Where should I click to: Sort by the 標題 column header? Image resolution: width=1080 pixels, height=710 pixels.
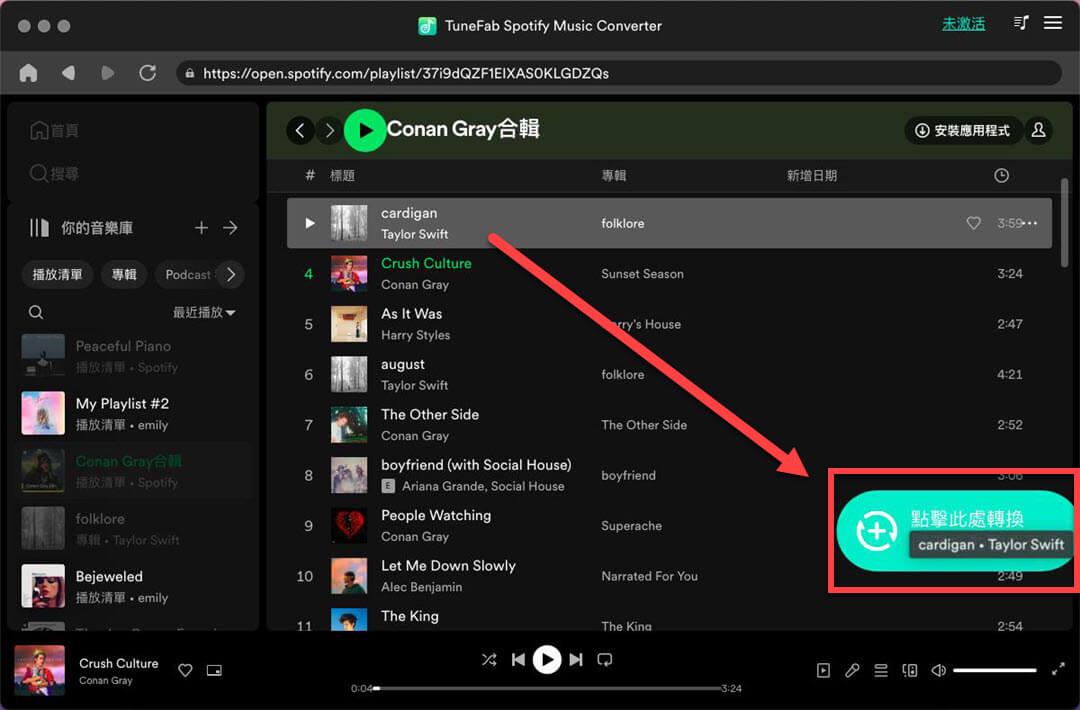[342, 176]
